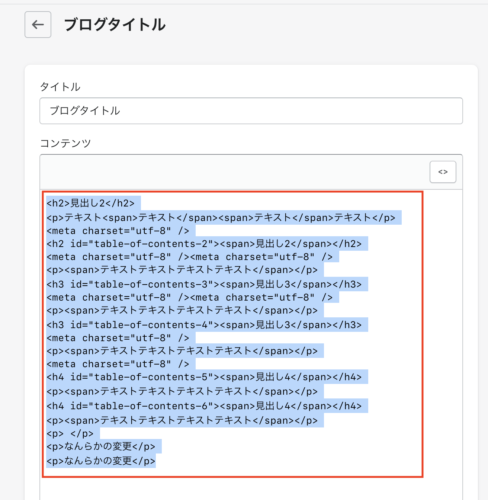
Task: Click the first <p>テキスト<span> paragraph line
Action: click(221, 218)
